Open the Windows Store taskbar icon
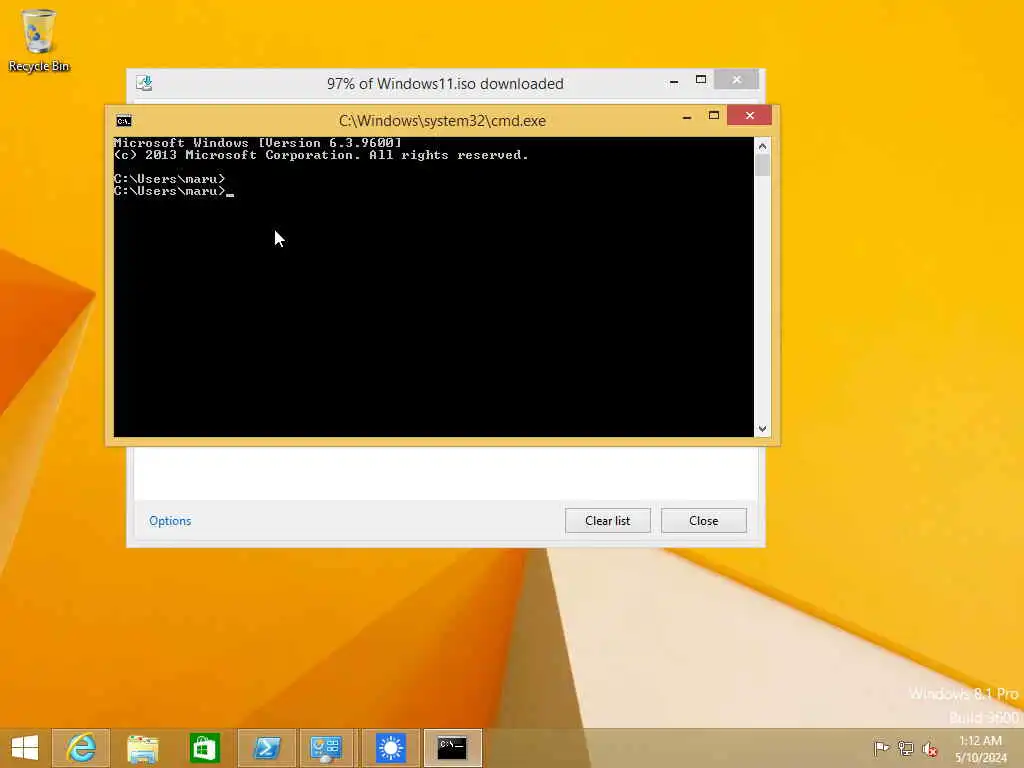1024x768 pixels. [204, 748]
